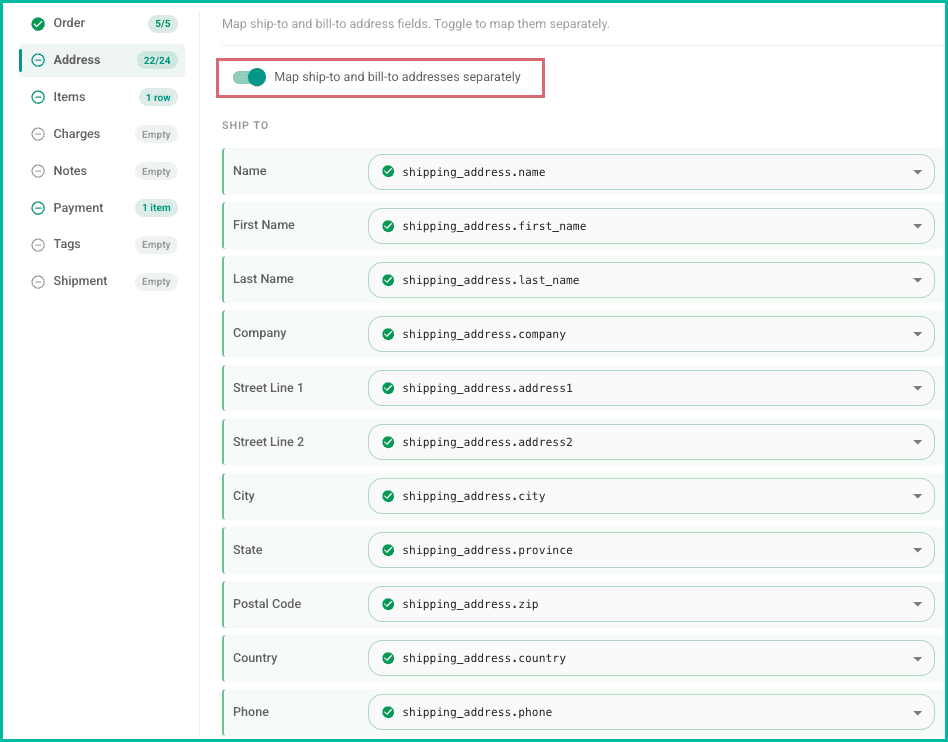Viewport: 948px width, 742px height.
Task: Click the green check icon beside Order
Action: [38, 24]
